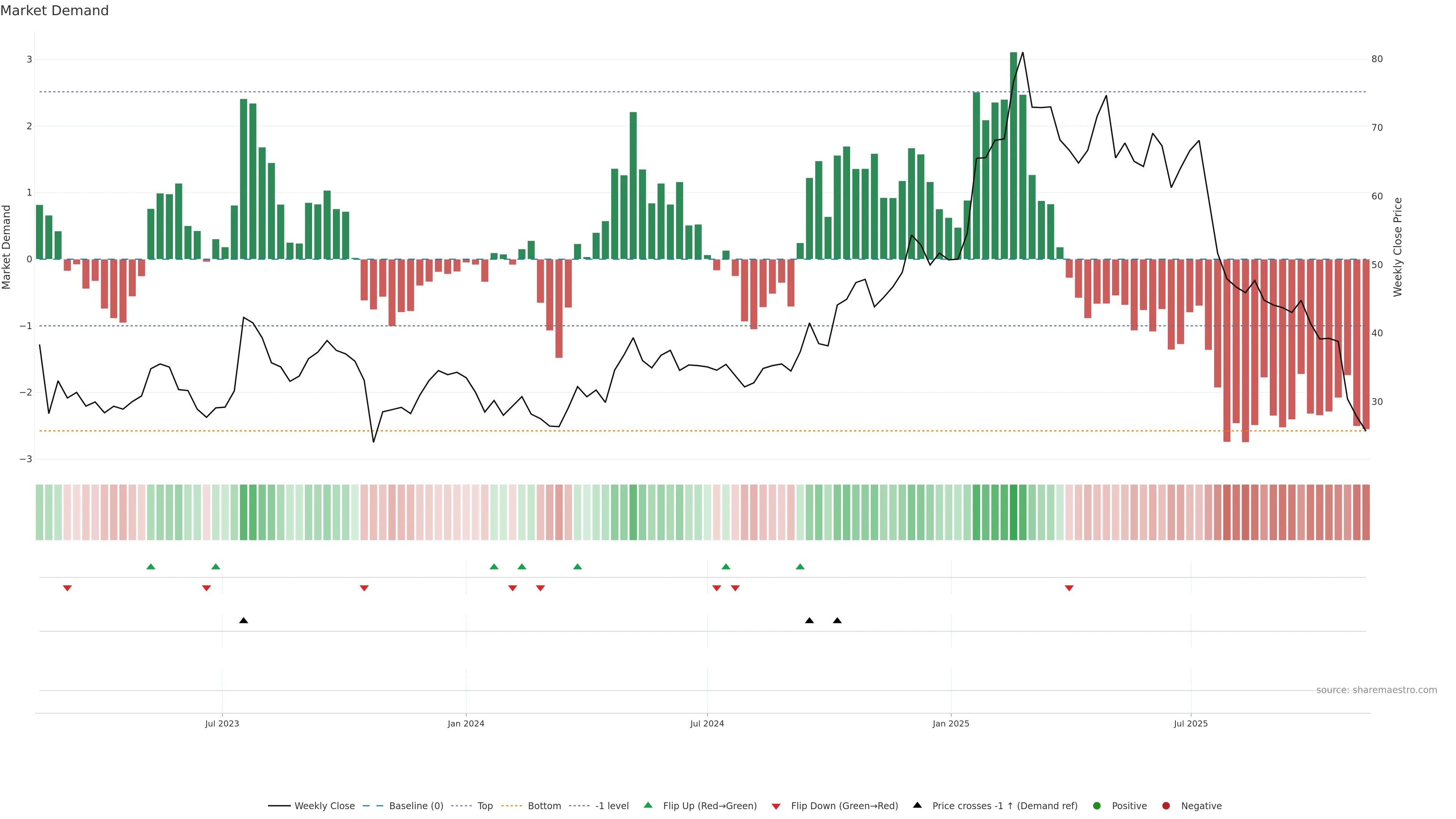
Task: Click the green Positive legend dot
Action: point(1097,805)
